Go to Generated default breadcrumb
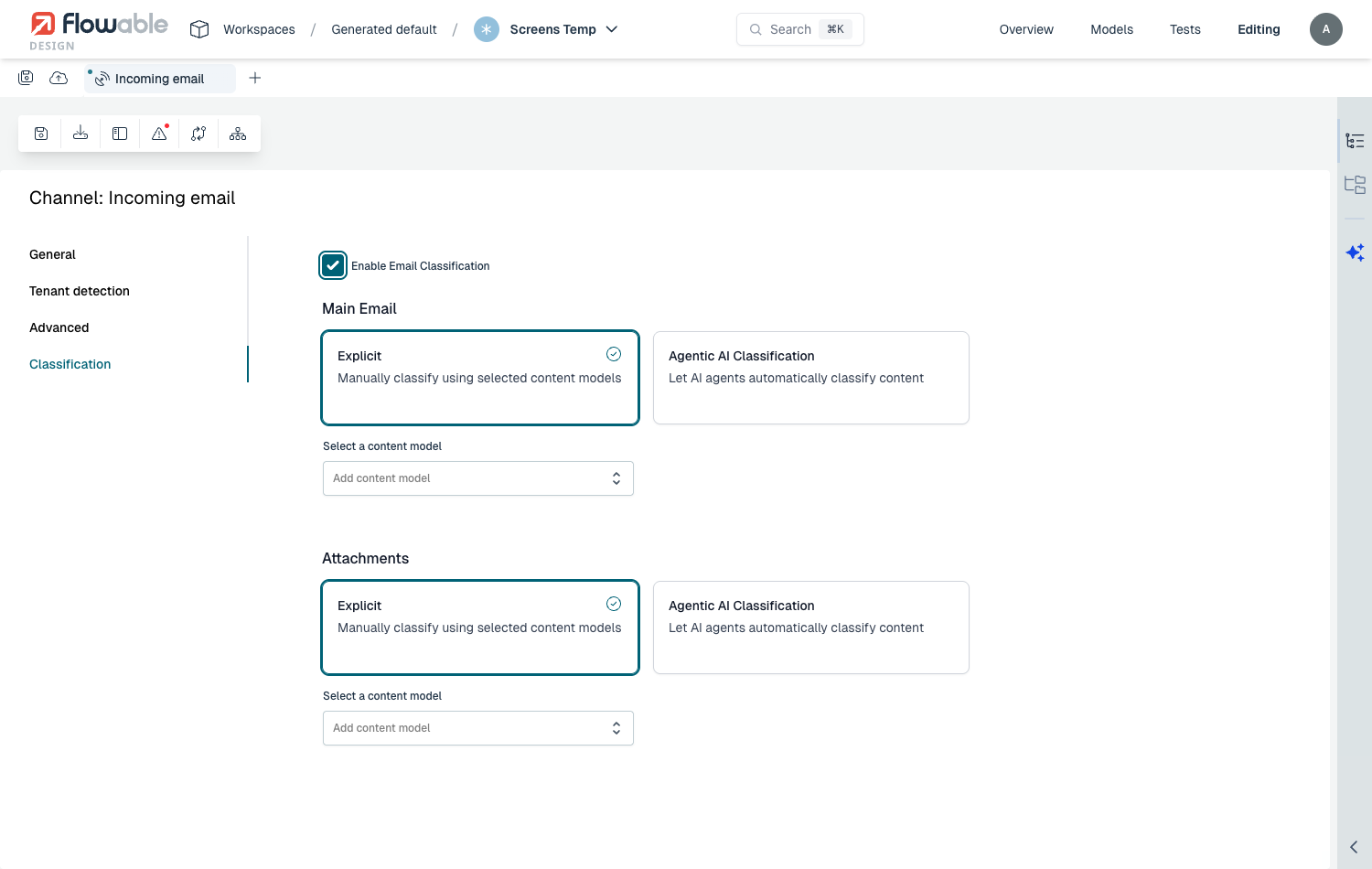This screenshot has width=1372, height=869. [384, 29]
